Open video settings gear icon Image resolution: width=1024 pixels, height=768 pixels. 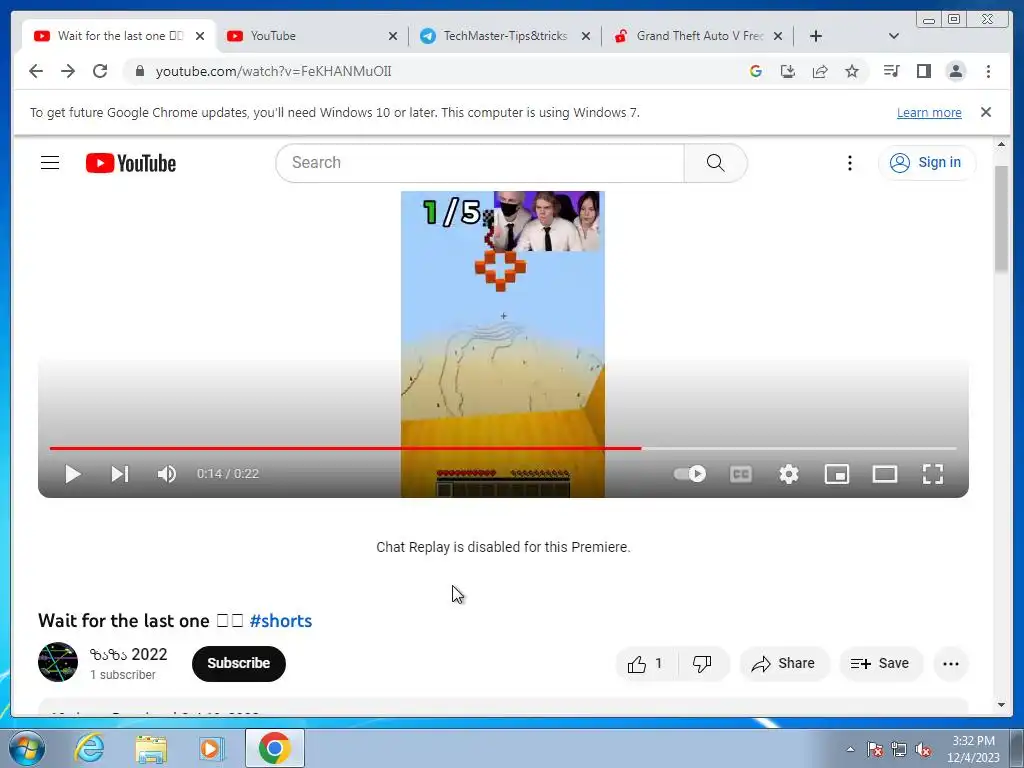click(789, 474)
